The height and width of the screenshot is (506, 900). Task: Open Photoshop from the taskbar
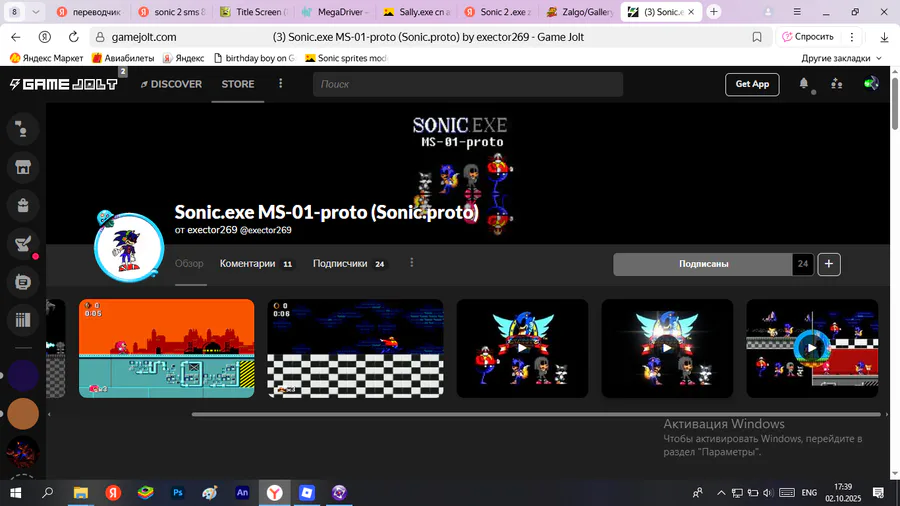[x=178, y=493]
